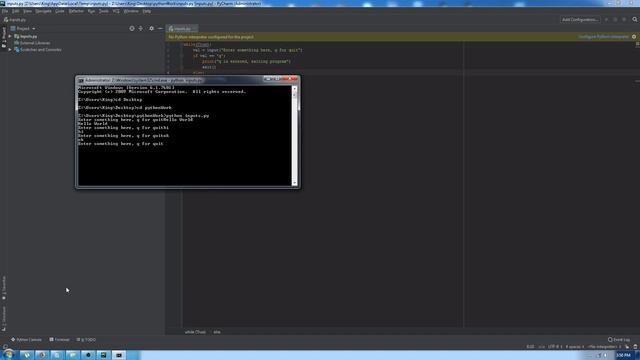640x360 pixels.
Task: Open the Navigate menu
Action: (x=43, y=11)
